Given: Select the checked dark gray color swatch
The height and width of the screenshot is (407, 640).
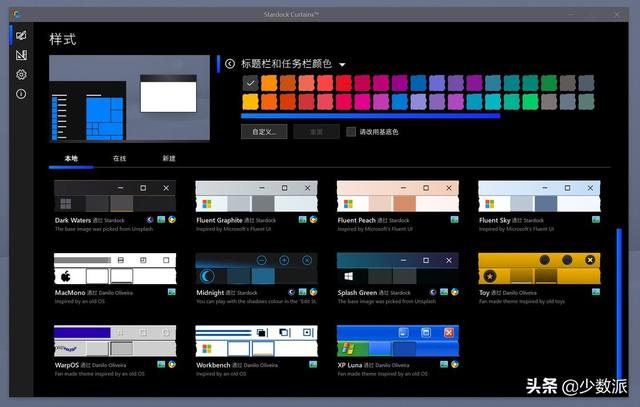Looking at the screenshot, I should point(250,83).
